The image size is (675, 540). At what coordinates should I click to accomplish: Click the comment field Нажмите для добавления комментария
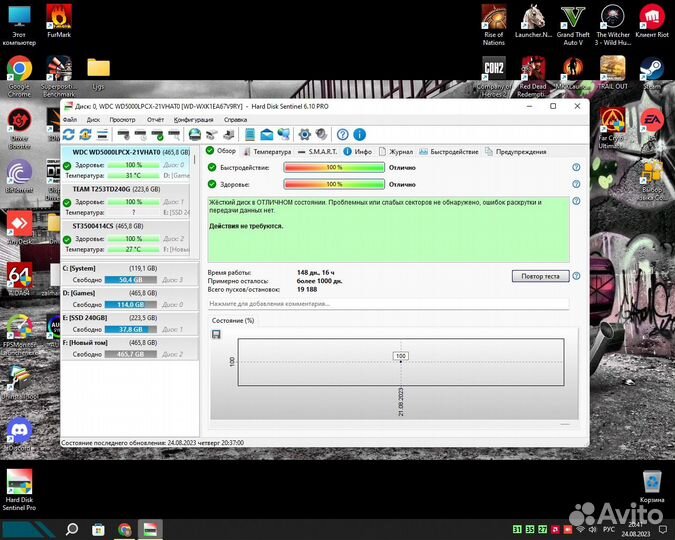[x=388, y=304]
